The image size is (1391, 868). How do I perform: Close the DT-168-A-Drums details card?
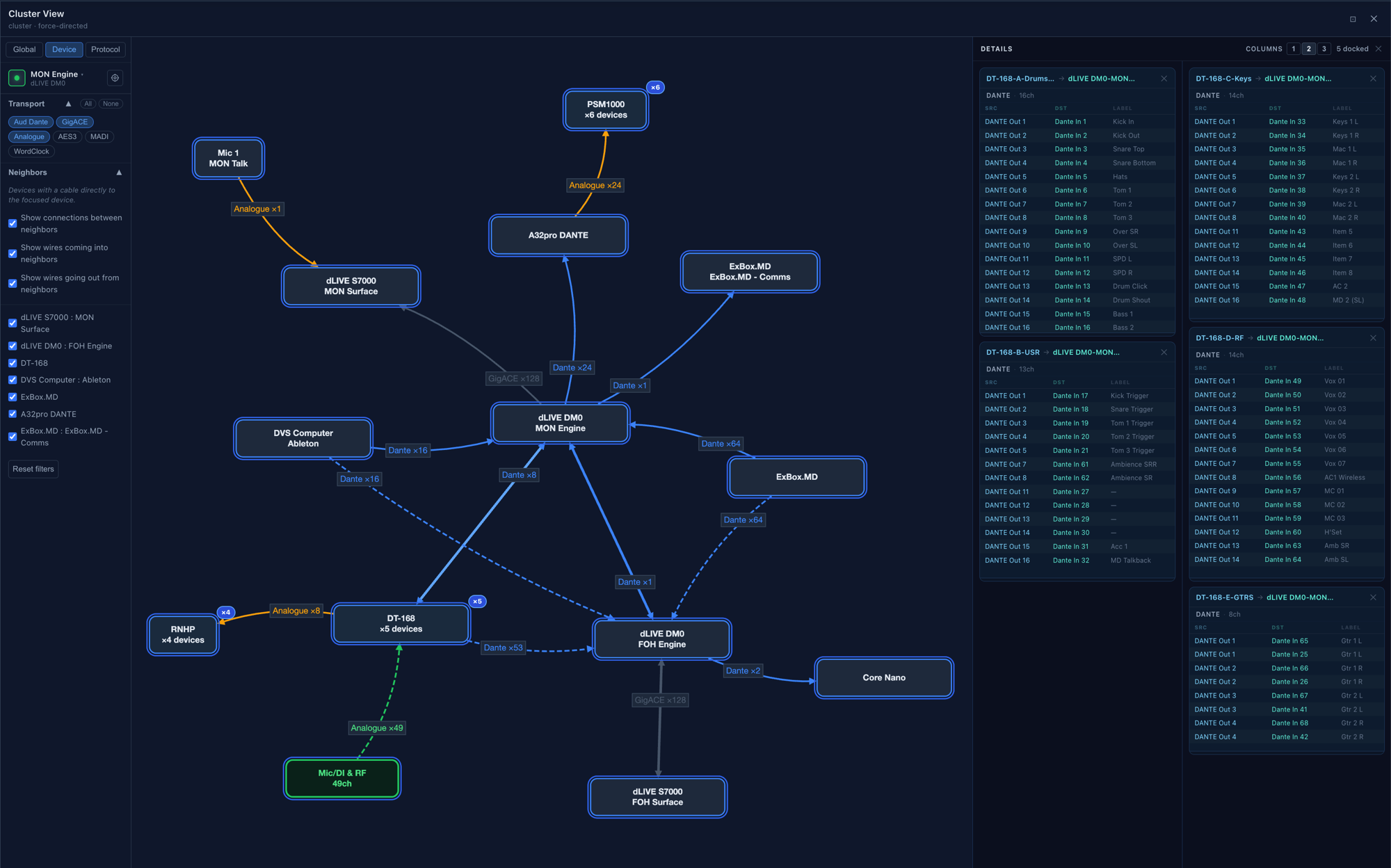pyautogui.click(x=1164, y=79)
